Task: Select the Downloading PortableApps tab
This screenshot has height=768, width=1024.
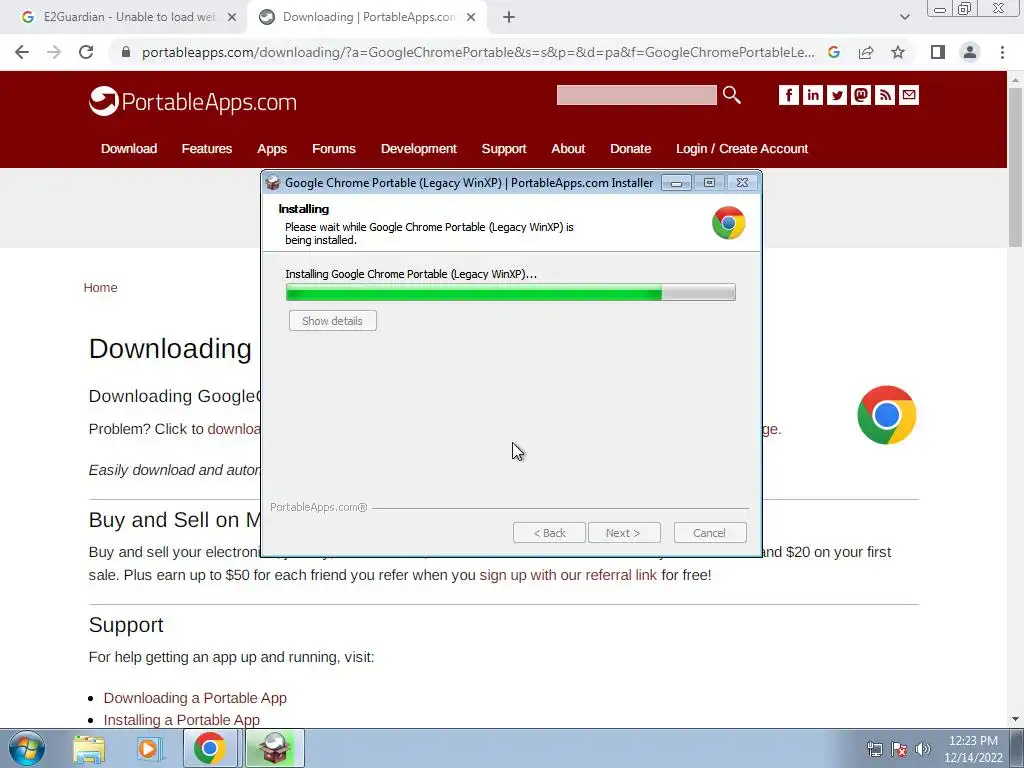Action: click(369, 17)
